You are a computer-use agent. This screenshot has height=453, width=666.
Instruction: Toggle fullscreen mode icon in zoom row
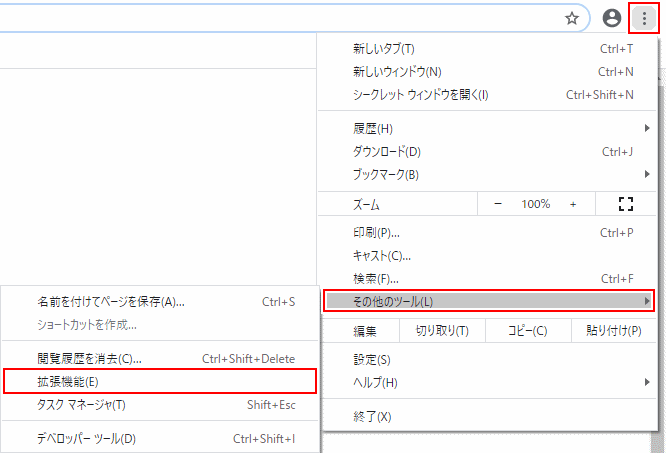[627, 204]
